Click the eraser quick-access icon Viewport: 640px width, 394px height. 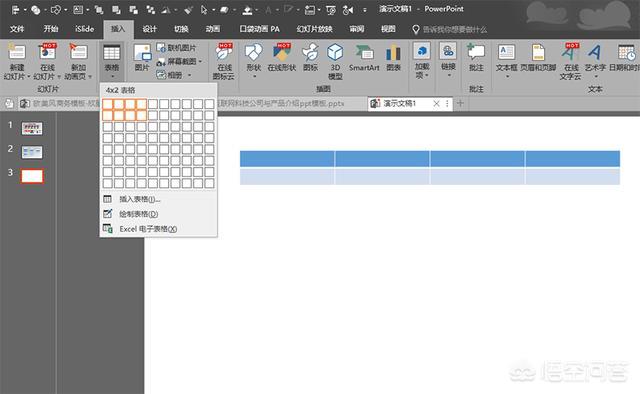(x=224, y=9)
